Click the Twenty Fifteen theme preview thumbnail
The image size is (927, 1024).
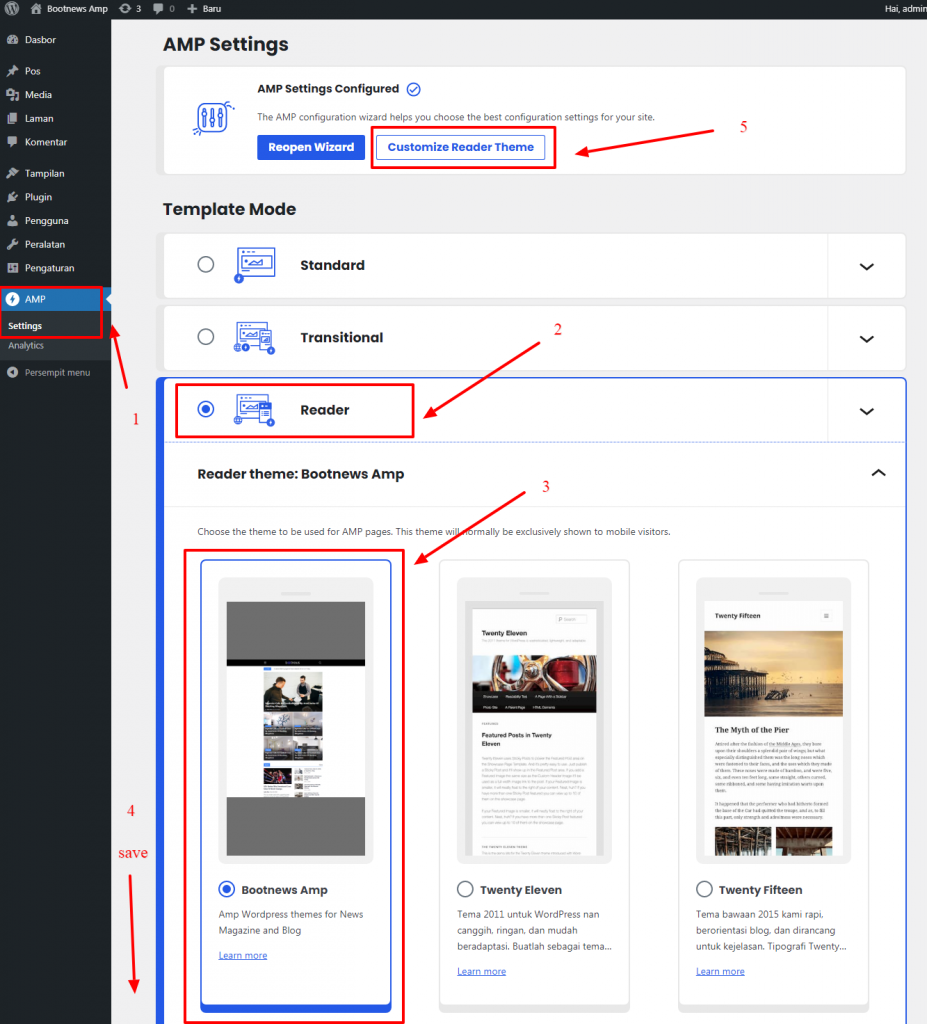773,720
